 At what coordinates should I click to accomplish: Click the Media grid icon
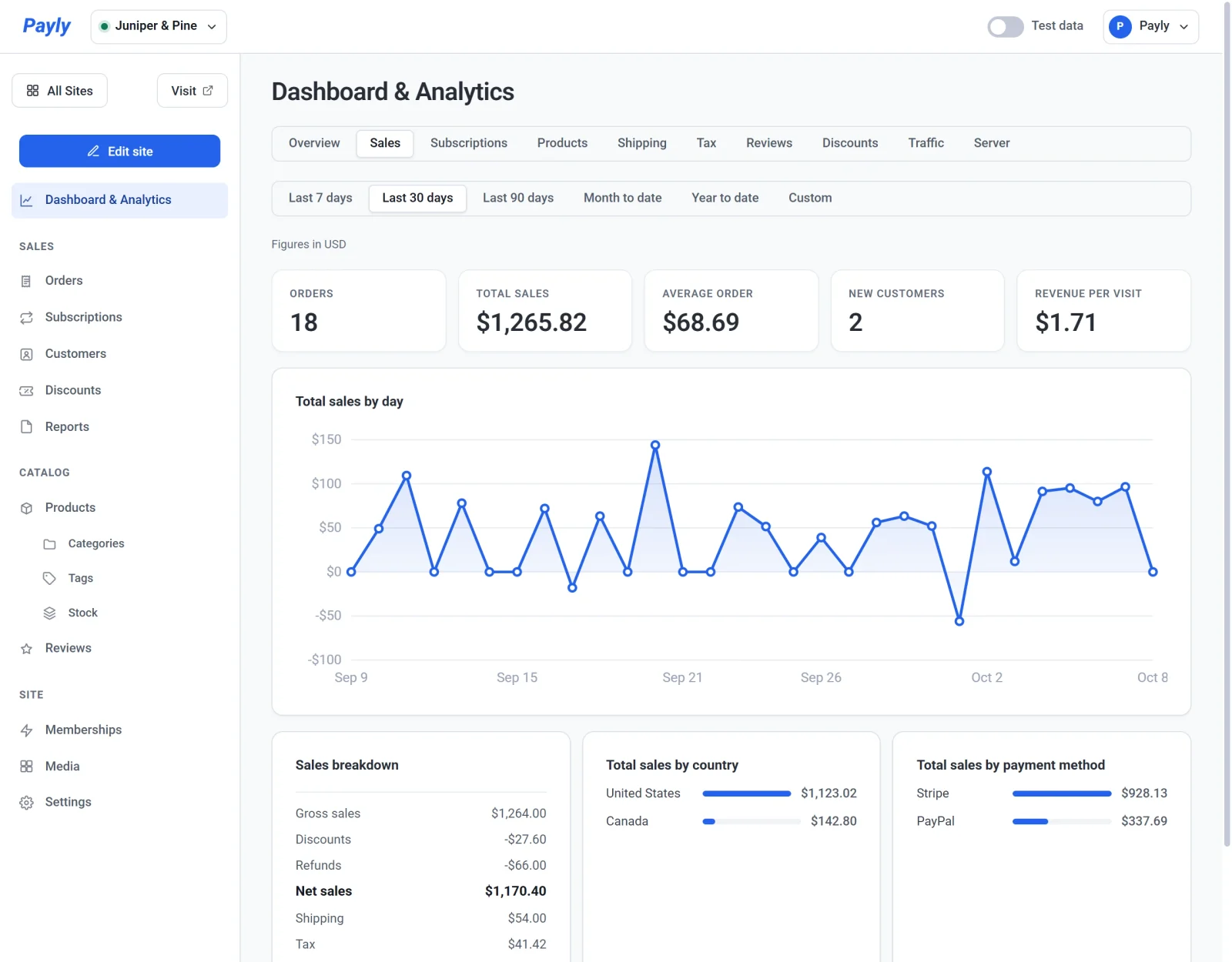click(26, 767)
